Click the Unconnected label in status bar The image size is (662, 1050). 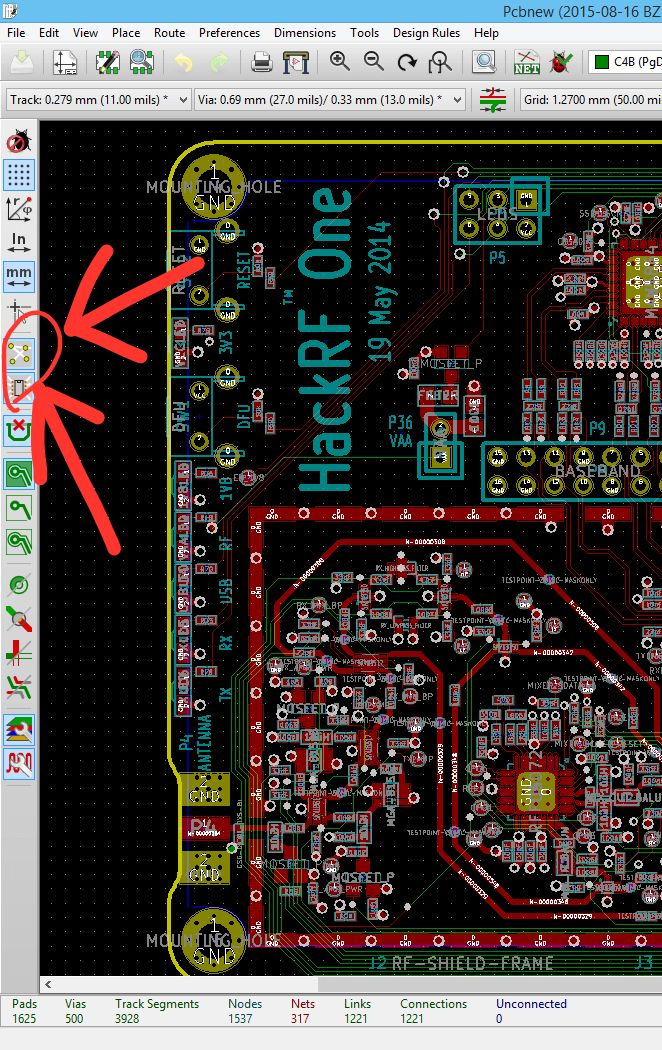point(531,1003)
